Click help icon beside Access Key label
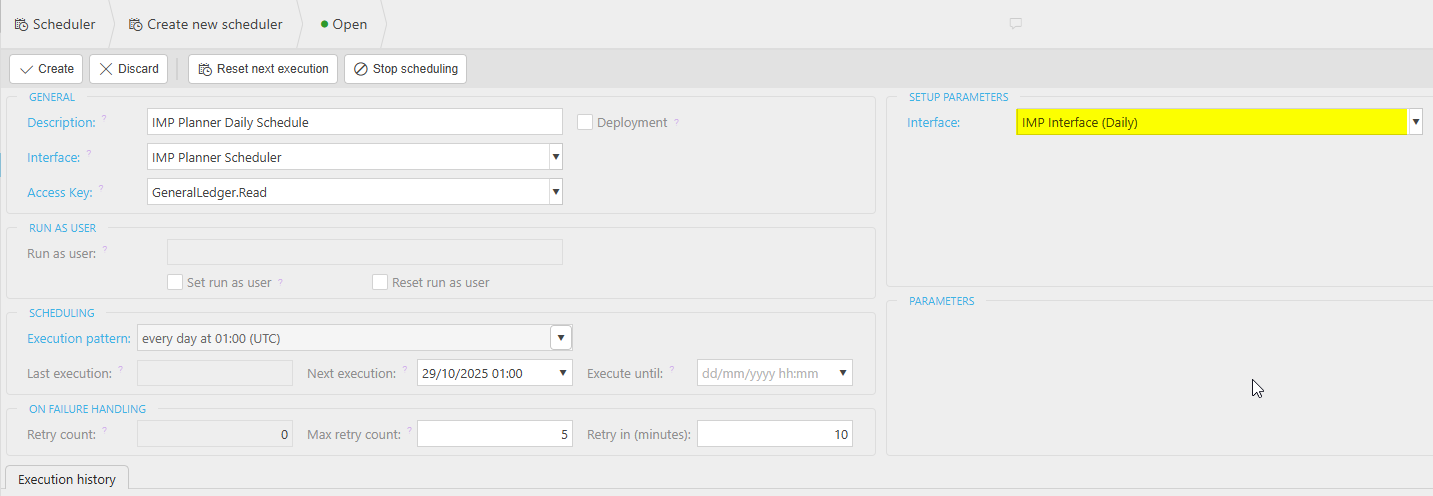The height and width of the screenshot is (496, 1433). coord(103,188)
